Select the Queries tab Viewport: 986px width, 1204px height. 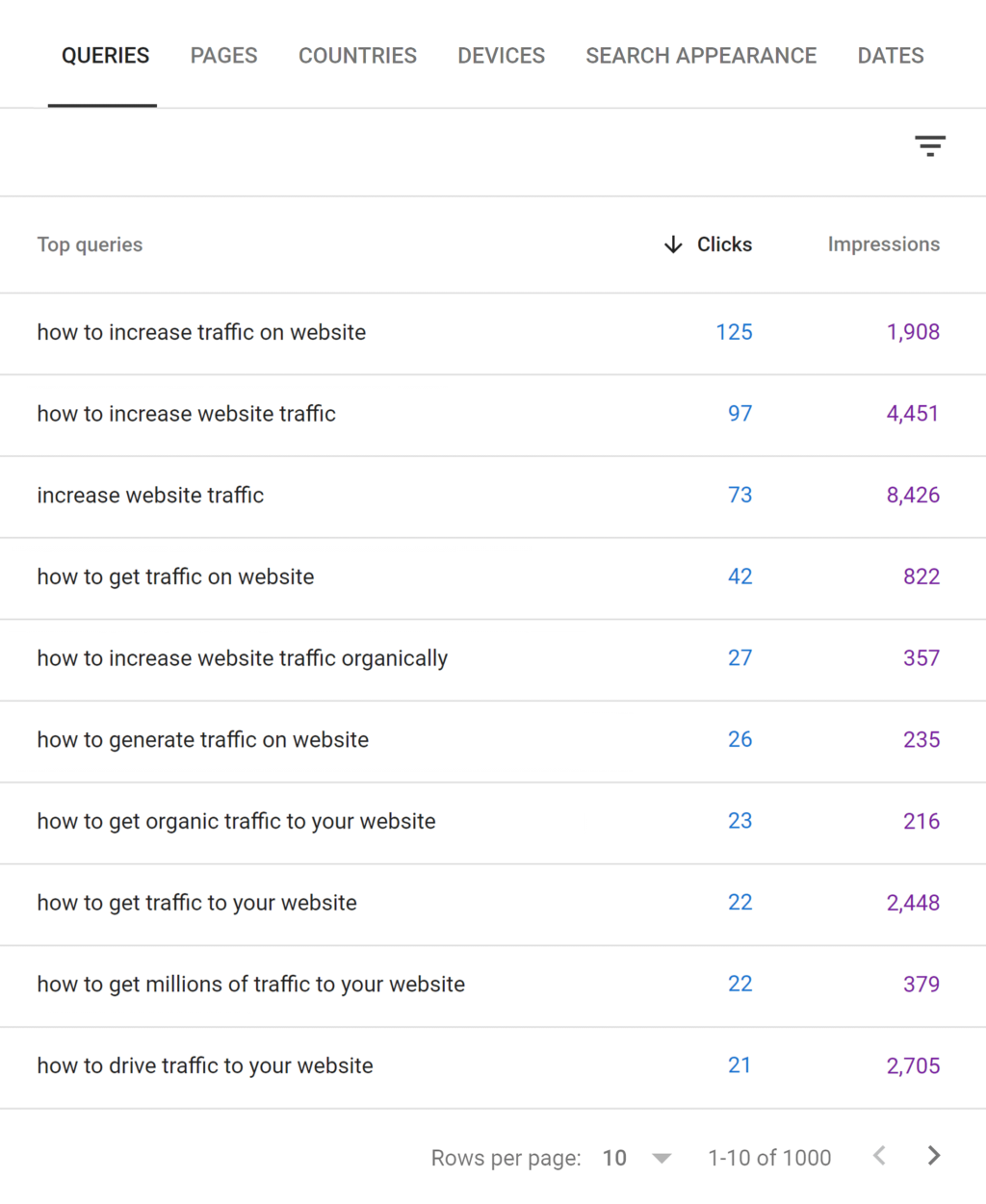[105, 56]
